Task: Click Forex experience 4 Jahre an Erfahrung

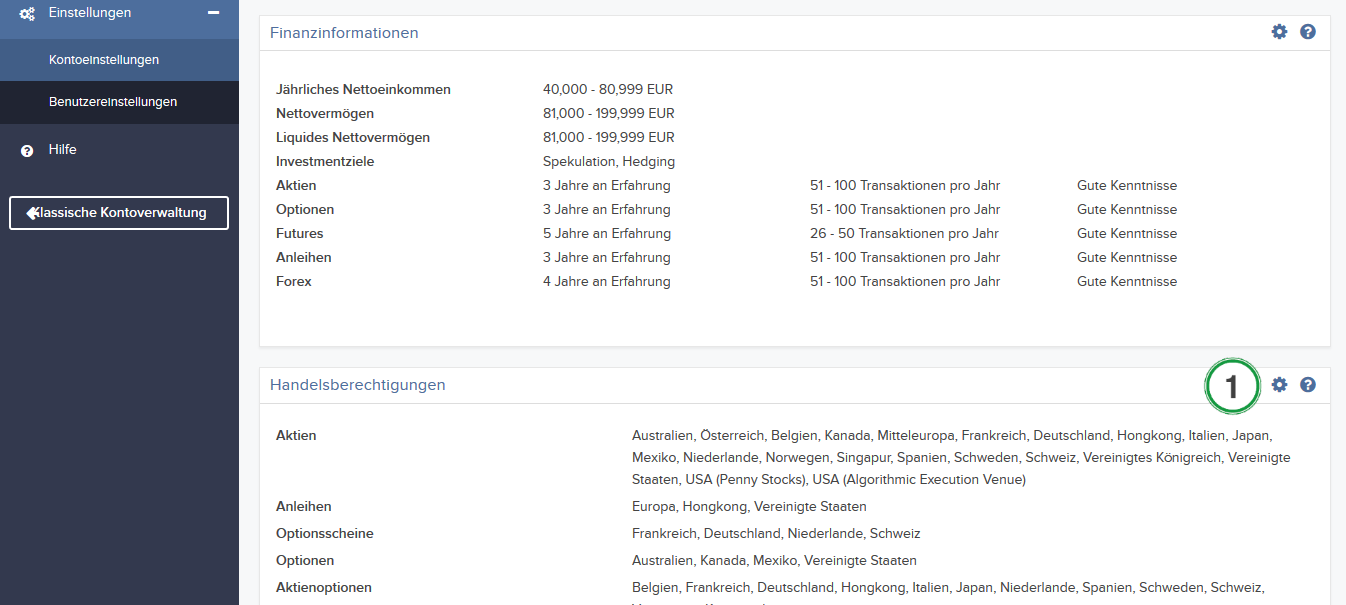Action: tap(607, 282)
